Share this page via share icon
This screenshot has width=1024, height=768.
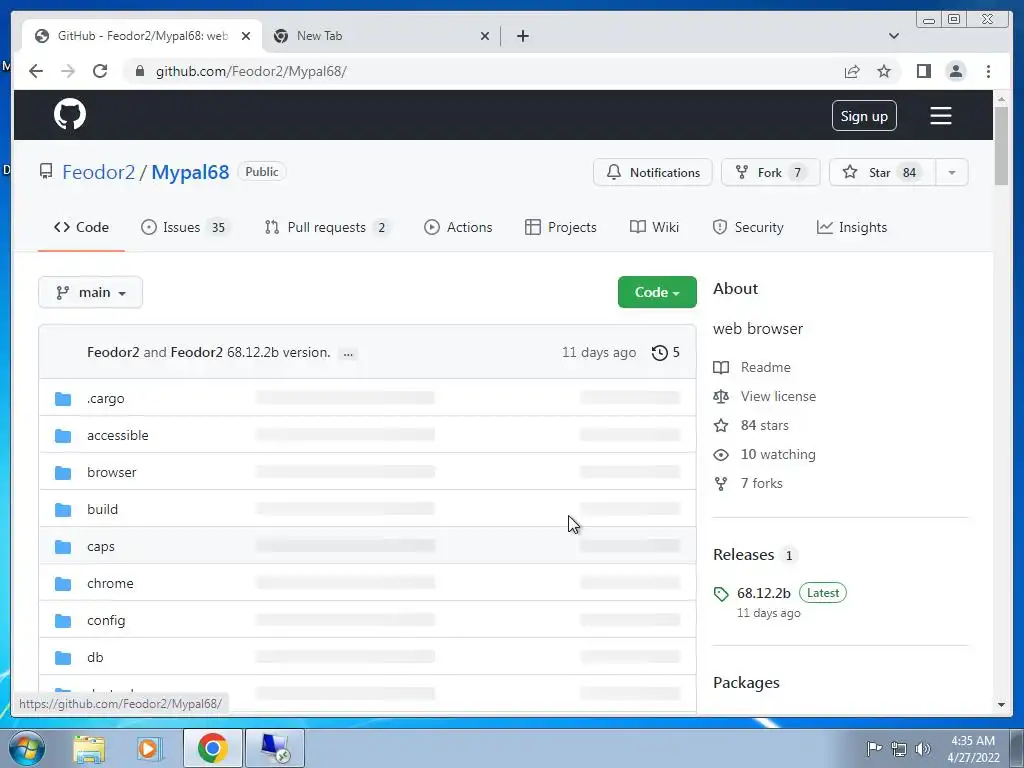click(x=852, y=71)
